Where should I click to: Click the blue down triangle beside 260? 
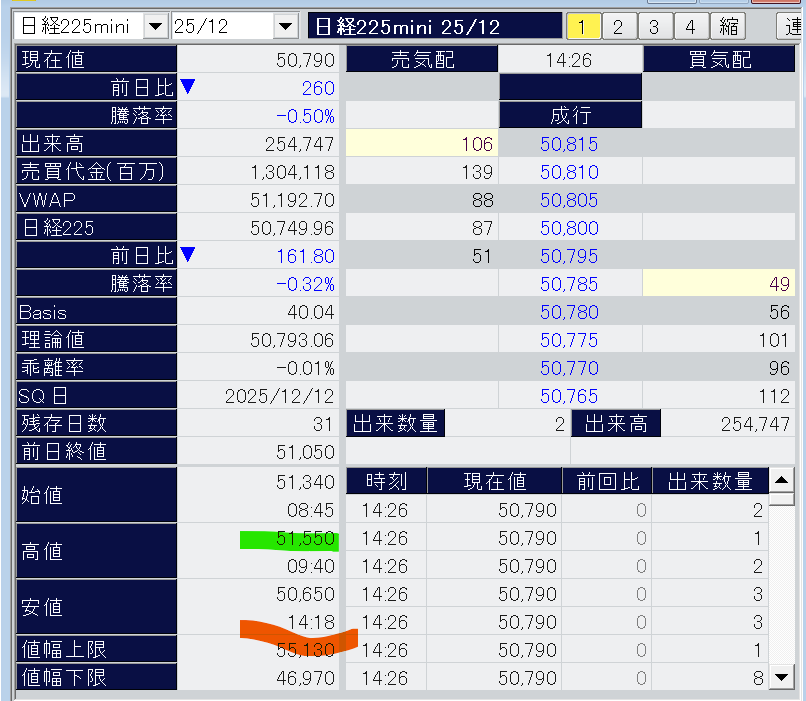point(187,88)
